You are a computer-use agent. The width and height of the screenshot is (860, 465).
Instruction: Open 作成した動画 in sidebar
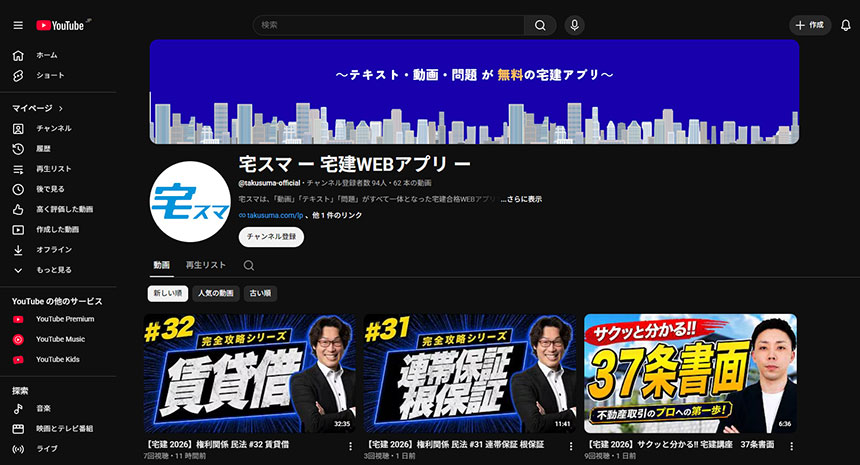58,230
